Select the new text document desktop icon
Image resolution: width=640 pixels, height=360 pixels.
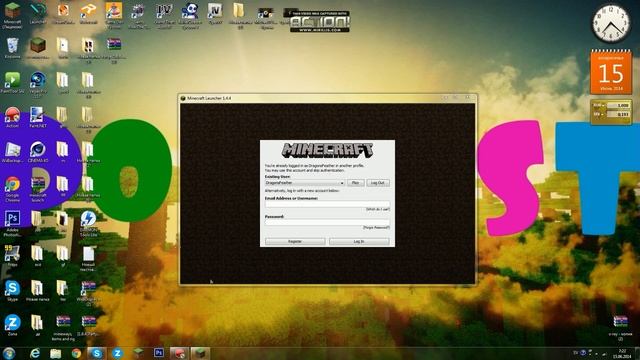[x=88, y=258]
